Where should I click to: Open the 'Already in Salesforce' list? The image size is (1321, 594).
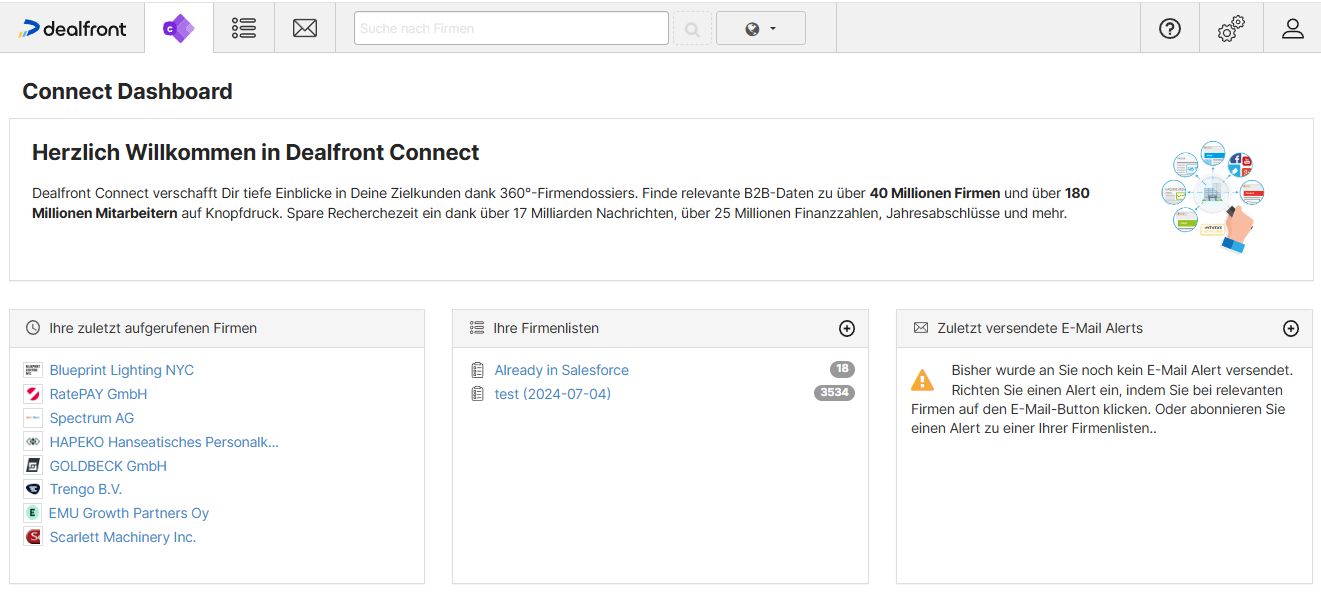point(561,370)
